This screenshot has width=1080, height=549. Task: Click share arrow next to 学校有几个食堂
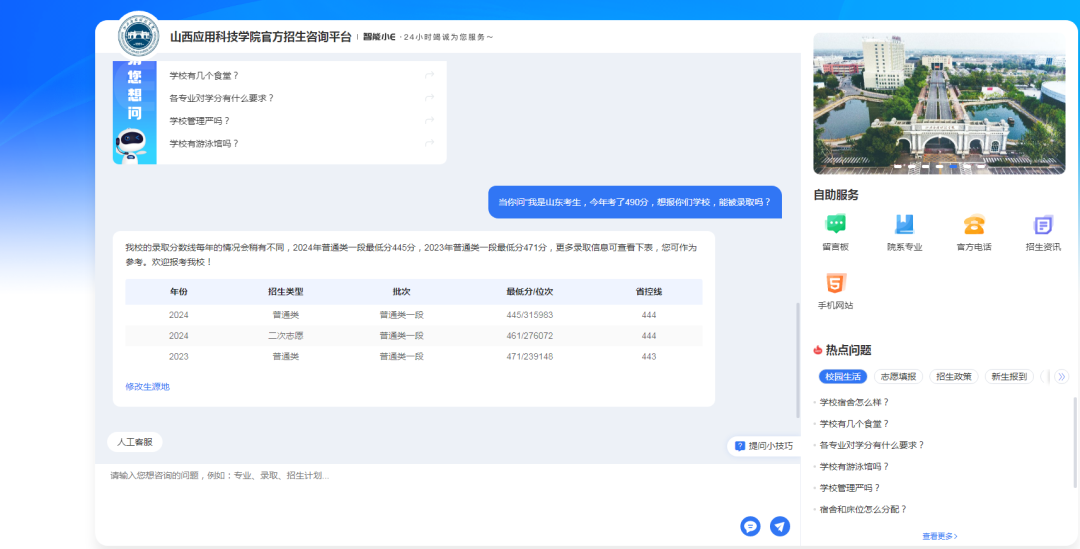[429, 75]
